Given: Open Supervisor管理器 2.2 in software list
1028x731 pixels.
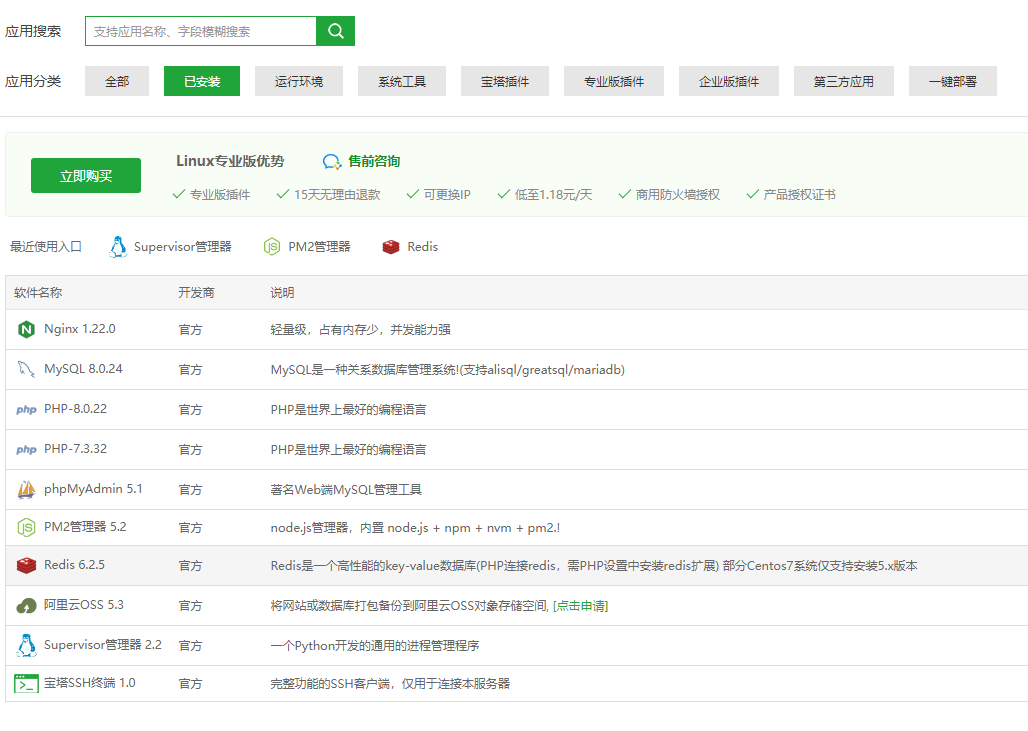Looking at the screenshot, I should tap(103, 645).
